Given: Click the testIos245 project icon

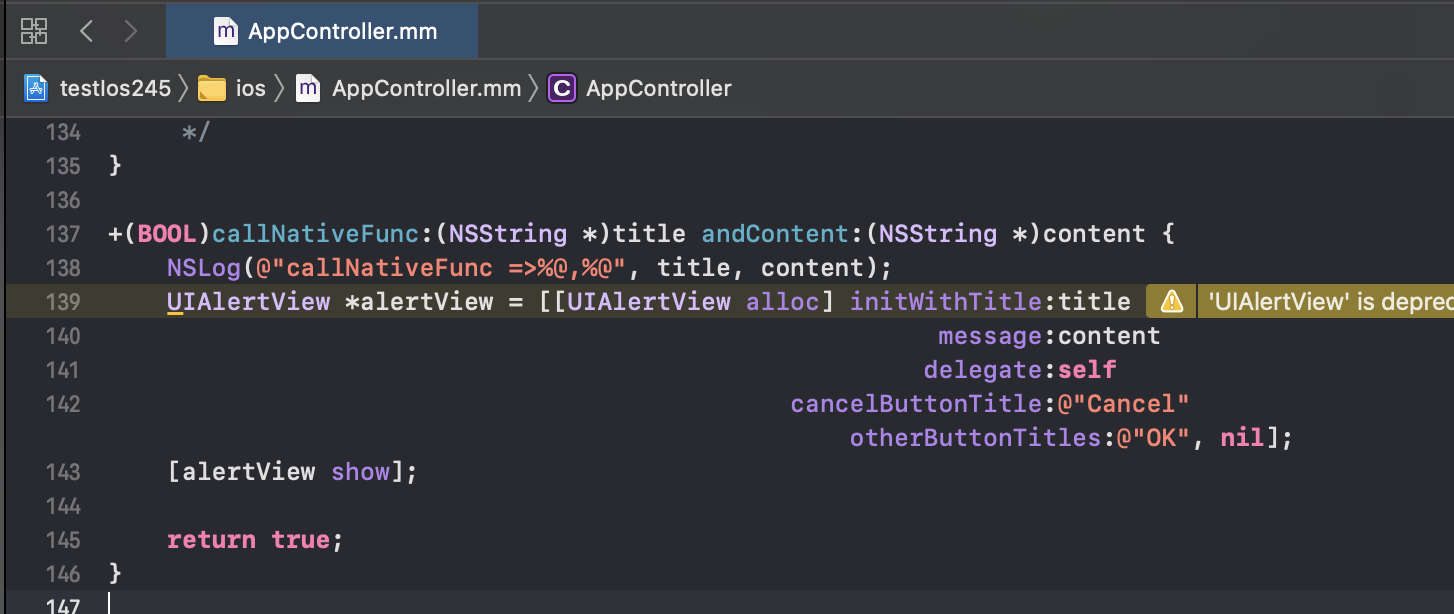Looking at the screenshot, I should (37, 89).
